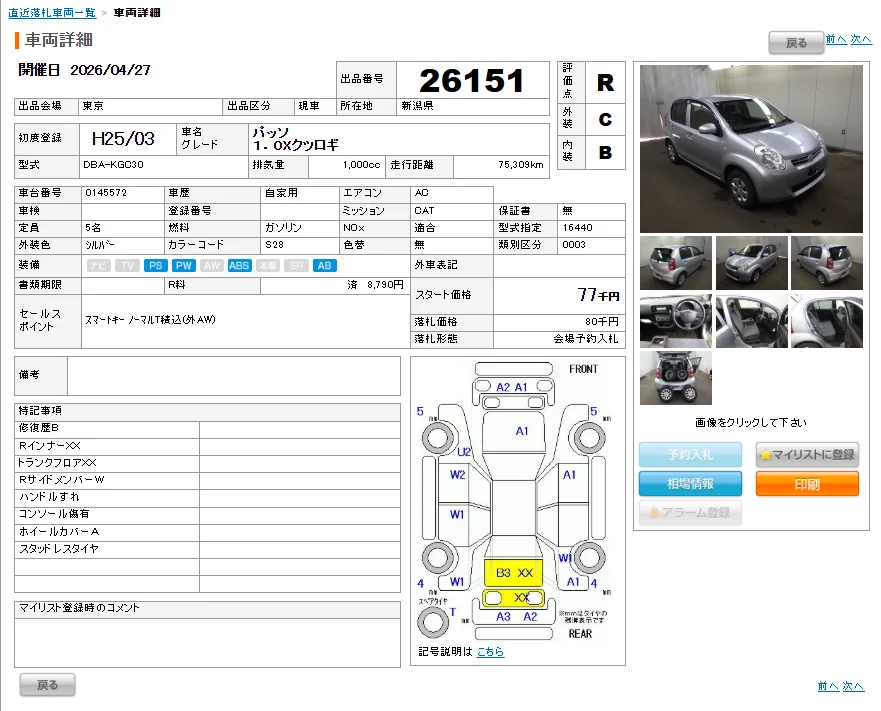
Task: Open bottom 次へ link
Action: pyautogui.click(x=853, y=686)
